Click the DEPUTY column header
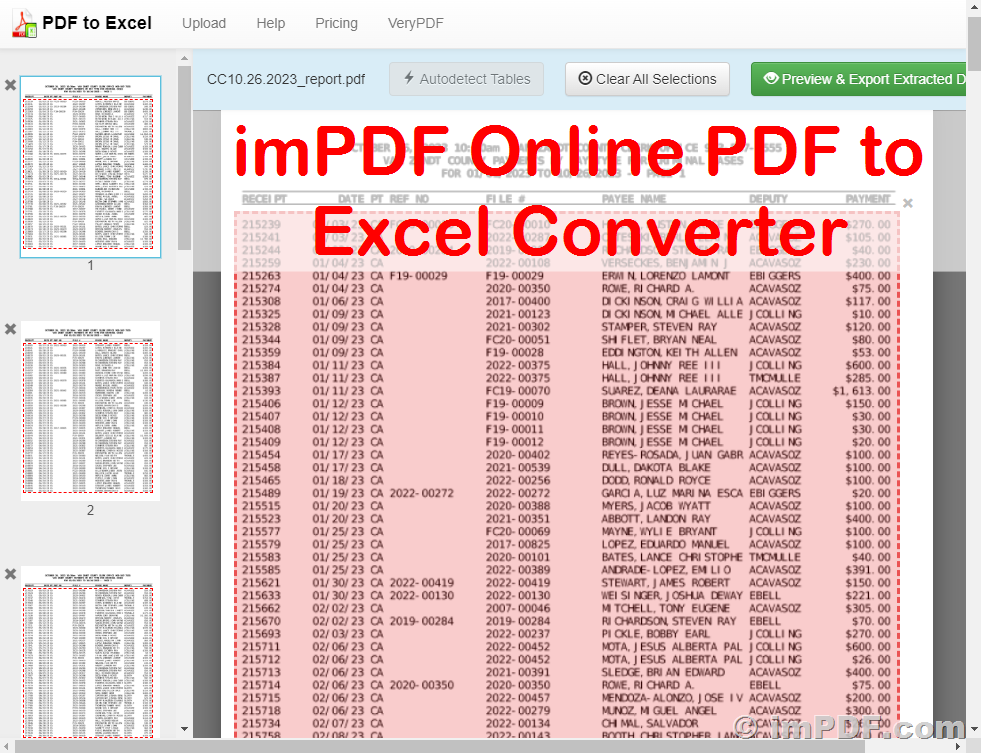This screenshot has width=981, height=753. click(x=769, y=199)
